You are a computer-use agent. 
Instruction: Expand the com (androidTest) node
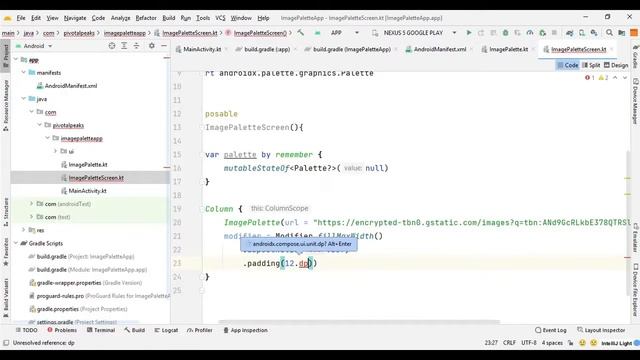pos(31,204)
